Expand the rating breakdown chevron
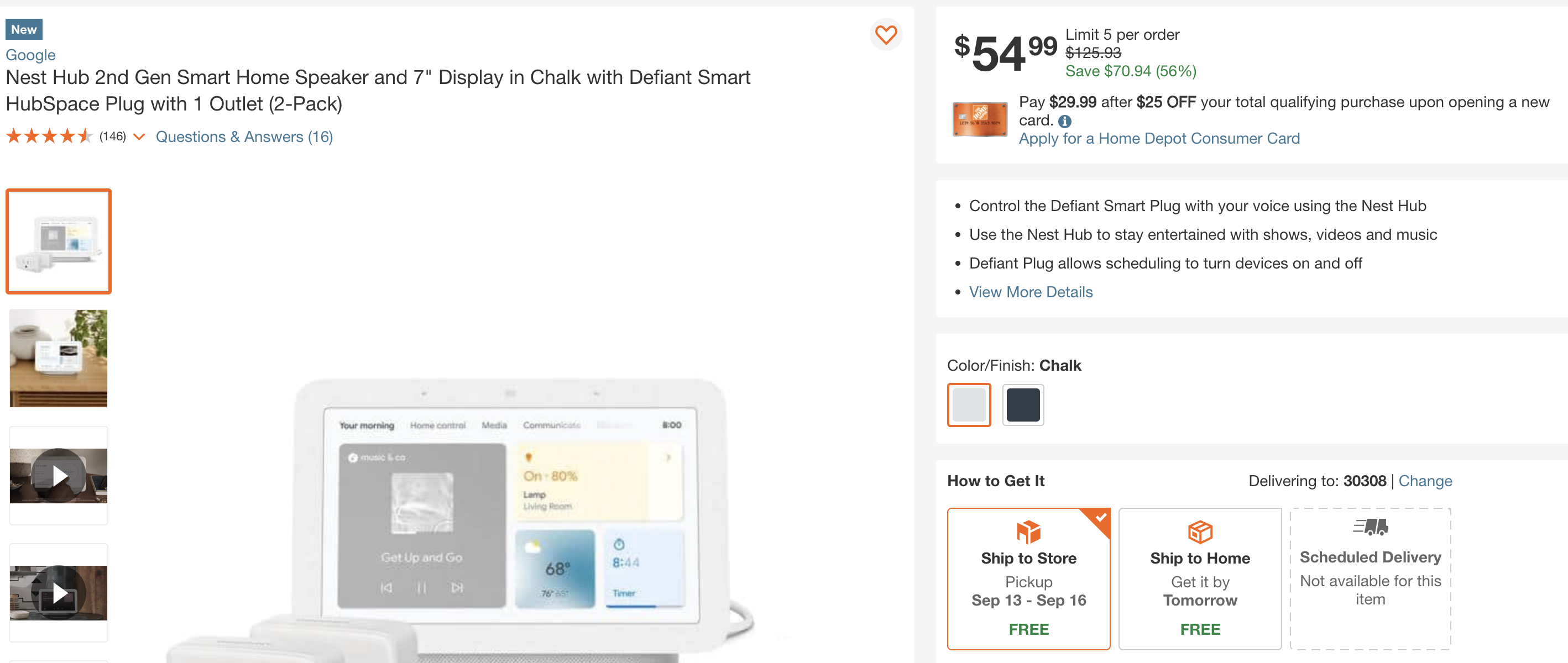Screen dimensions: 1568x663 [139, 138]
